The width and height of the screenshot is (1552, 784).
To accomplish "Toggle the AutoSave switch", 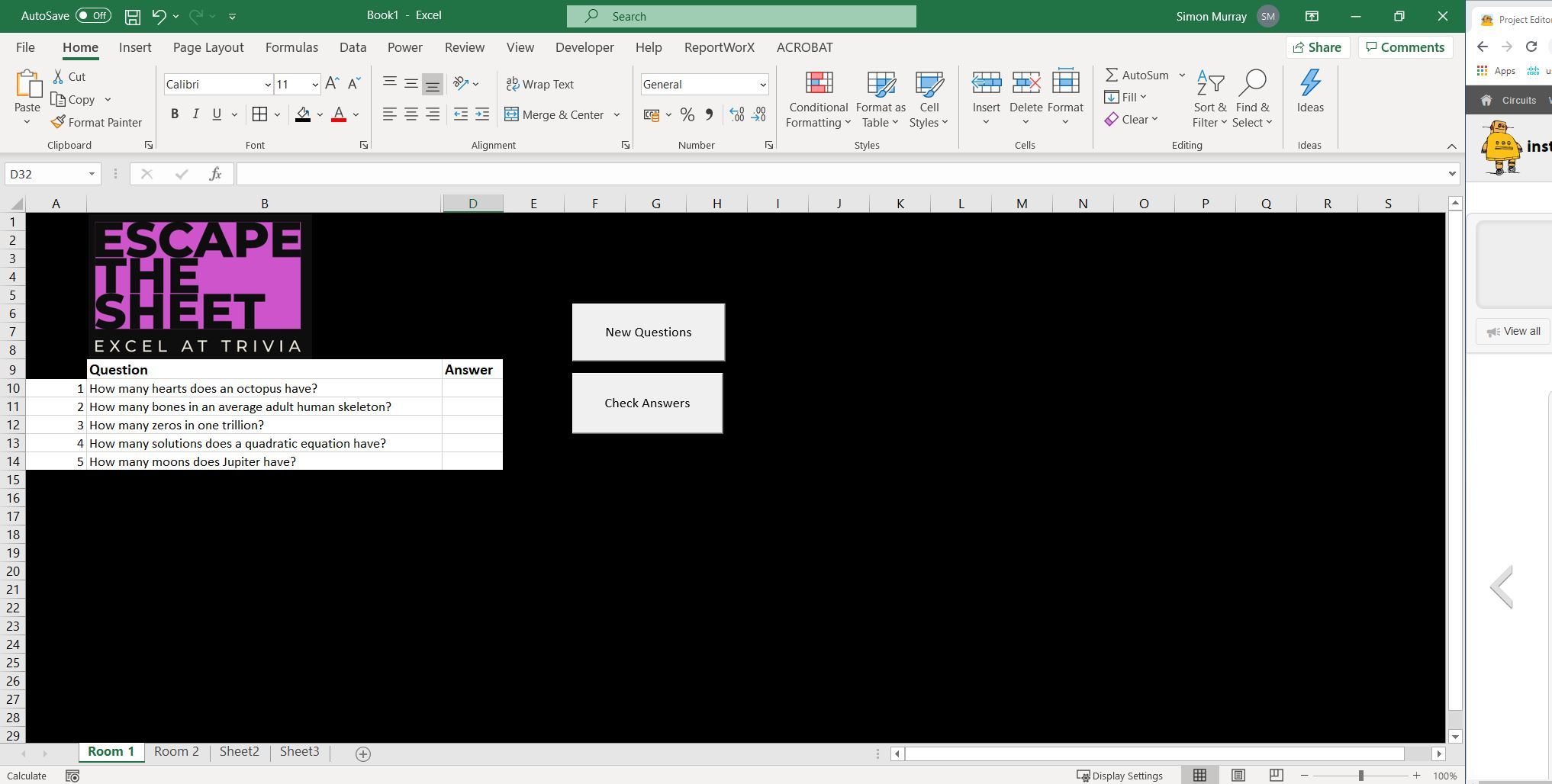I will tap(93, 16).
